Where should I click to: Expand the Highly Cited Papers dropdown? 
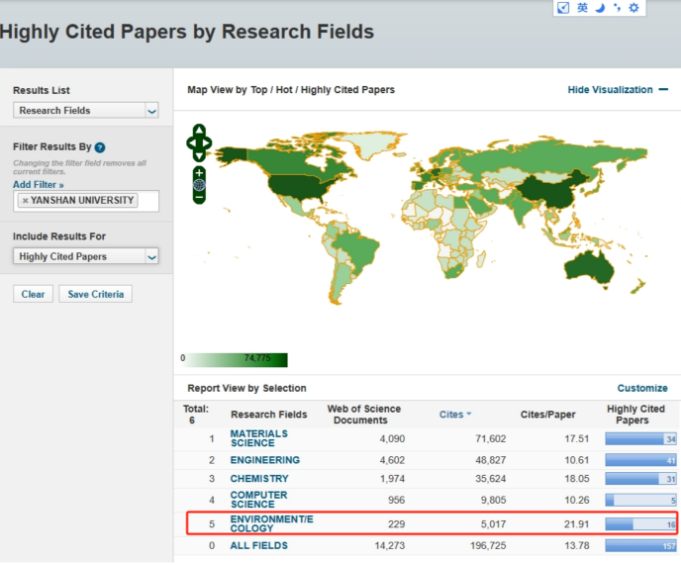click(86, 257)
